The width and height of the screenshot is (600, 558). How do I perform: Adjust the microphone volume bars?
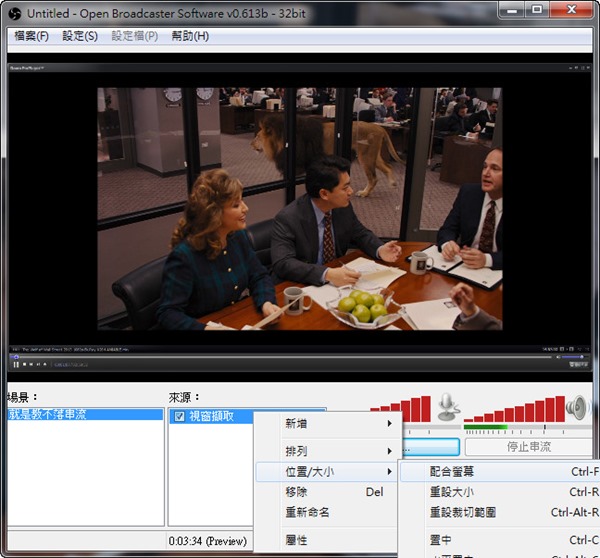click(401, 409)
